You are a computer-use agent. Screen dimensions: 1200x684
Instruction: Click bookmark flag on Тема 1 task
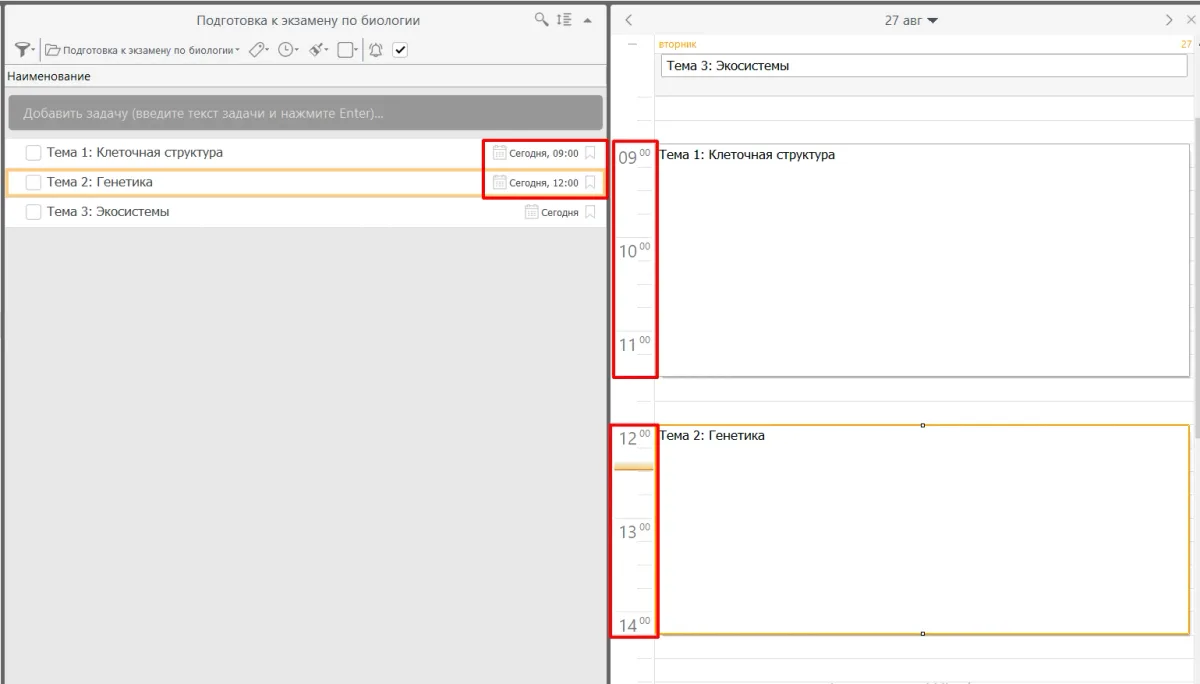click(x=590, y=153)
